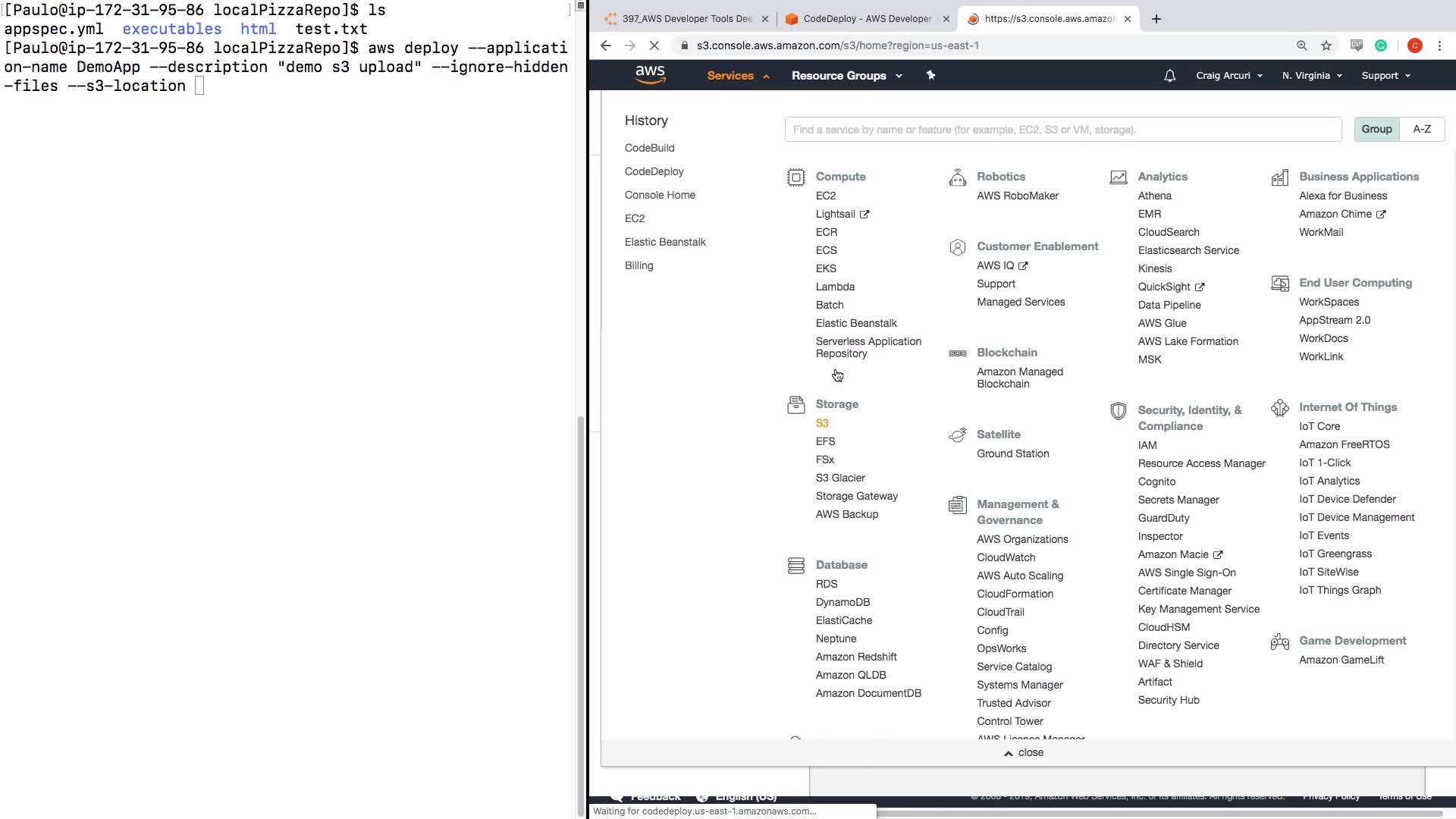The width and height of the screenshot is (1456, 819).
Task: Switch service view to Group
Action: pyautogui.click(x=1376, y=129)
